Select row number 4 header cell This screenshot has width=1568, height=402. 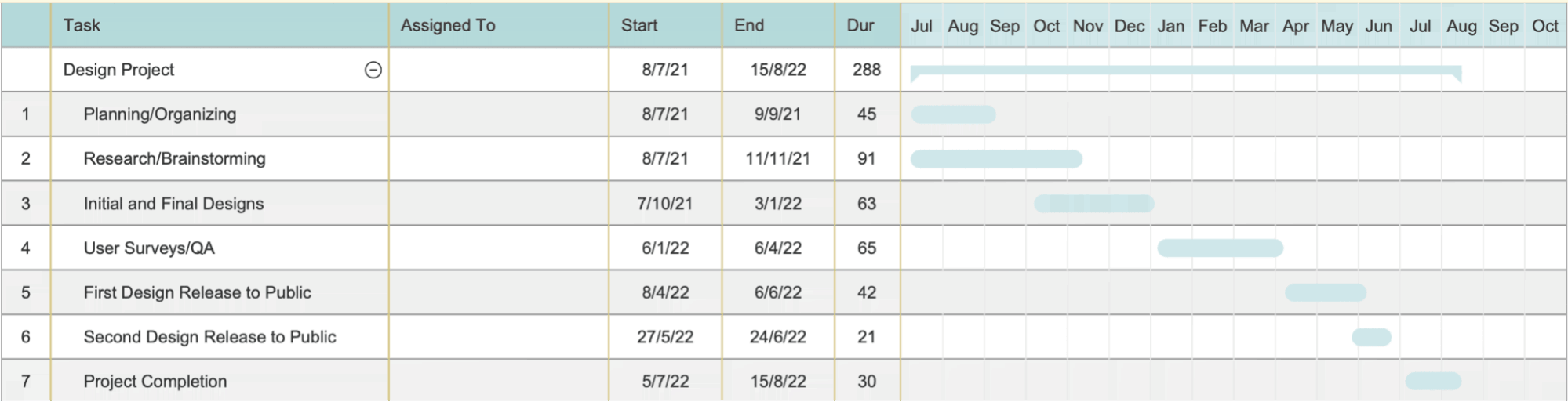pyautogui.click(x=26, y=248)
